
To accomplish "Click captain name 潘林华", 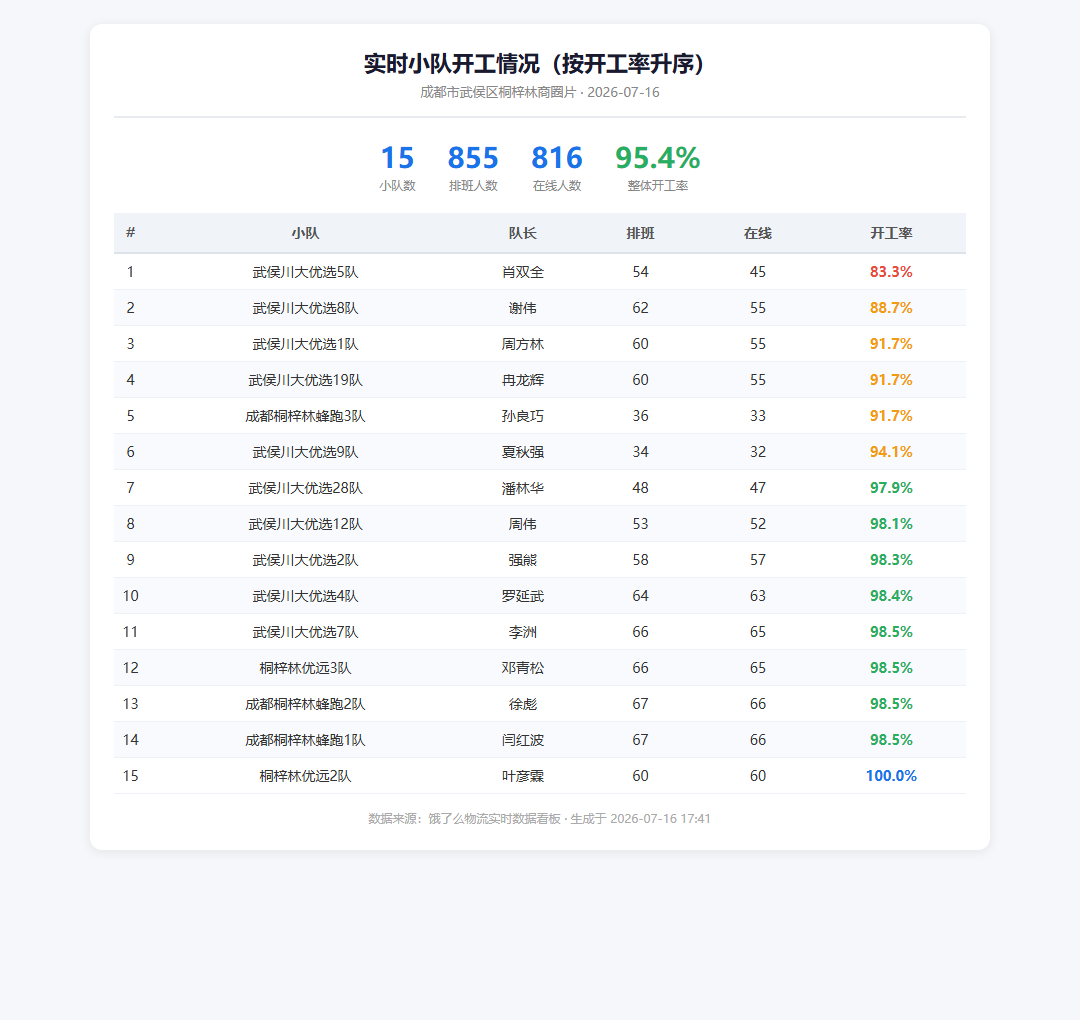I will [x=523, y=488].
